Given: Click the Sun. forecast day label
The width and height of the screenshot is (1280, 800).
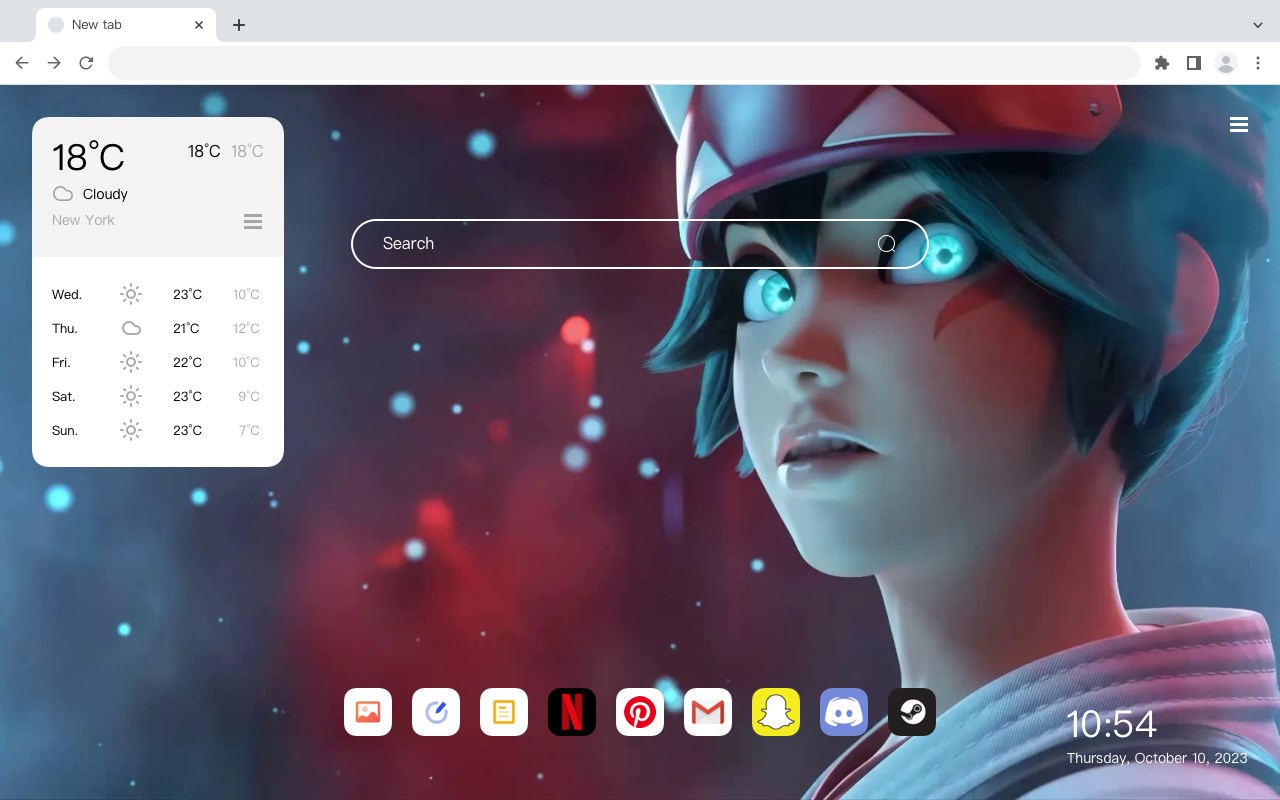Looking at the screenshot, I should (x=65, y=430).
